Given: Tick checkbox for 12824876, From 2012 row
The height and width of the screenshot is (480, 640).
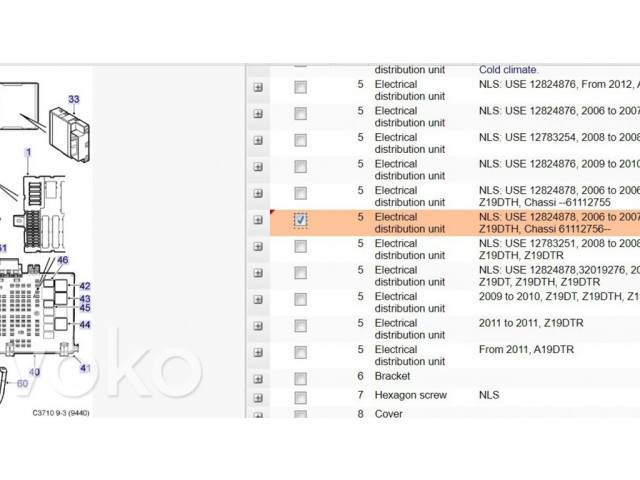Looking at the screenshot, I should pos(300,87).
